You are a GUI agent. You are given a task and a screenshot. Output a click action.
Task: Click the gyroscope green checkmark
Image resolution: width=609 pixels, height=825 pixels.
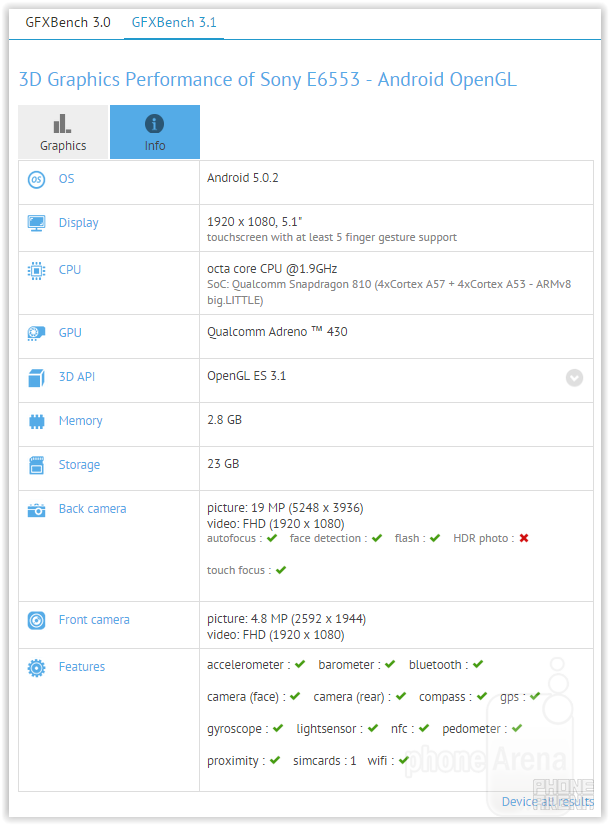(278, 728)
